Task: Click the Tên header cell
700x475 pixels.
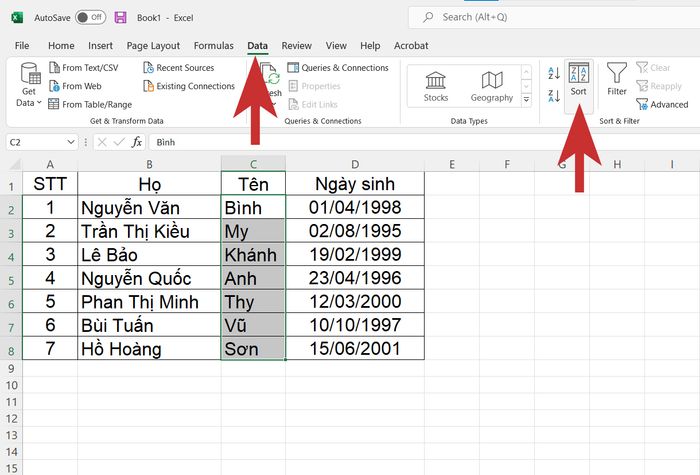Action: tap(253, 183)
